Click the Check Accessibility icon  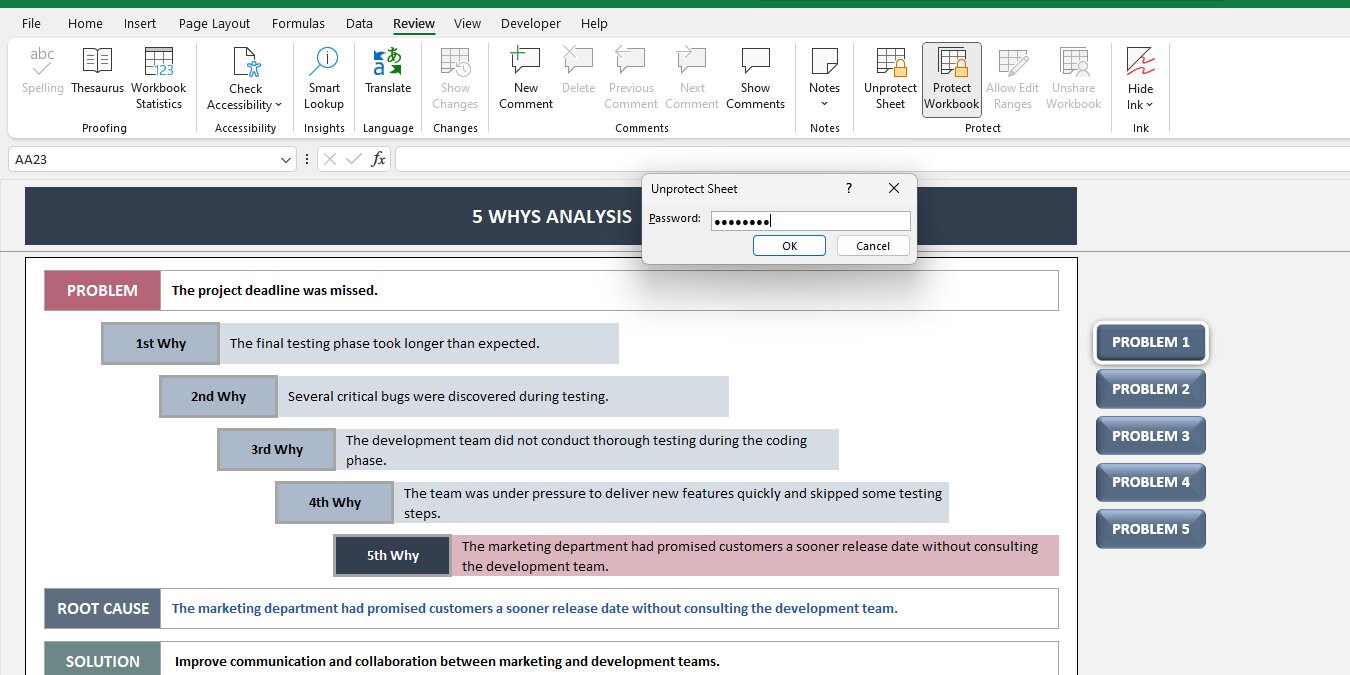pos(245,62)
